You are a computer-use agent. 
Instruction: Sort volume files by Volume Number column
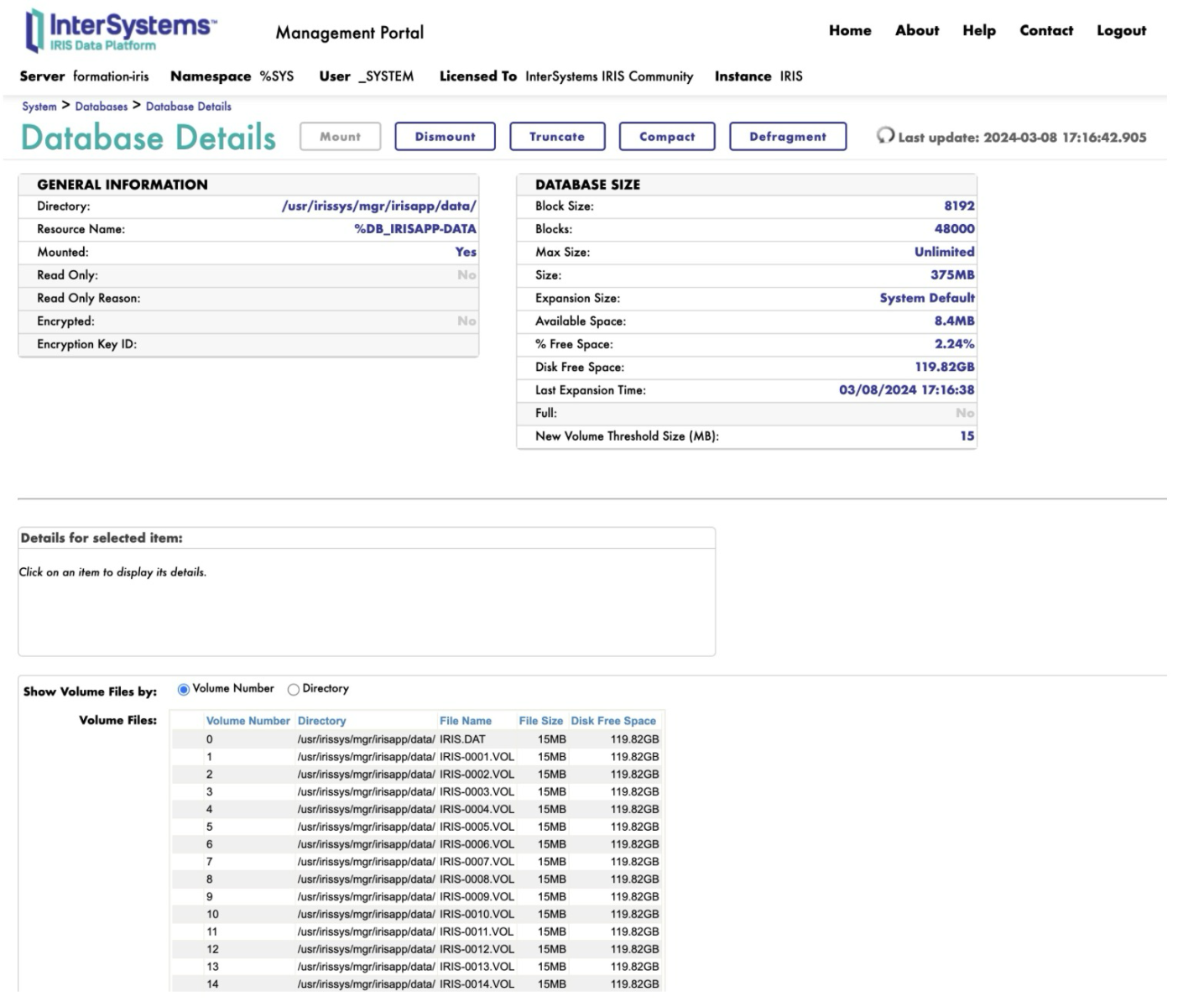[x=248, y=721]
